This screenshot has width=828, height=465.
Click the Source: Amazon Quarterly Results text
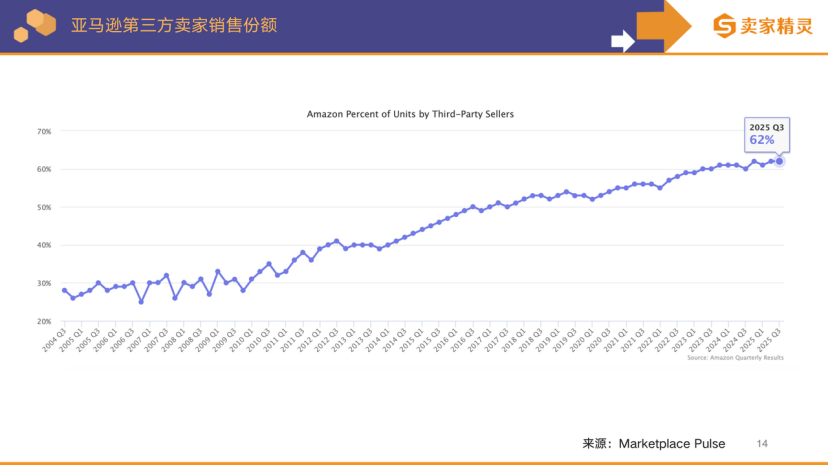(735, 357)
